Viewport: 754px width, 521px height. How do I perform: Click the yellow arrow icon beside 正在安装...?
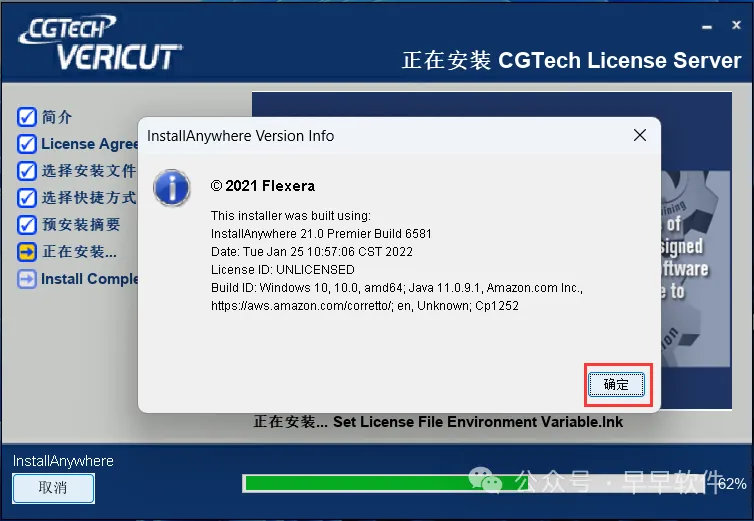(x=26, y=252)
